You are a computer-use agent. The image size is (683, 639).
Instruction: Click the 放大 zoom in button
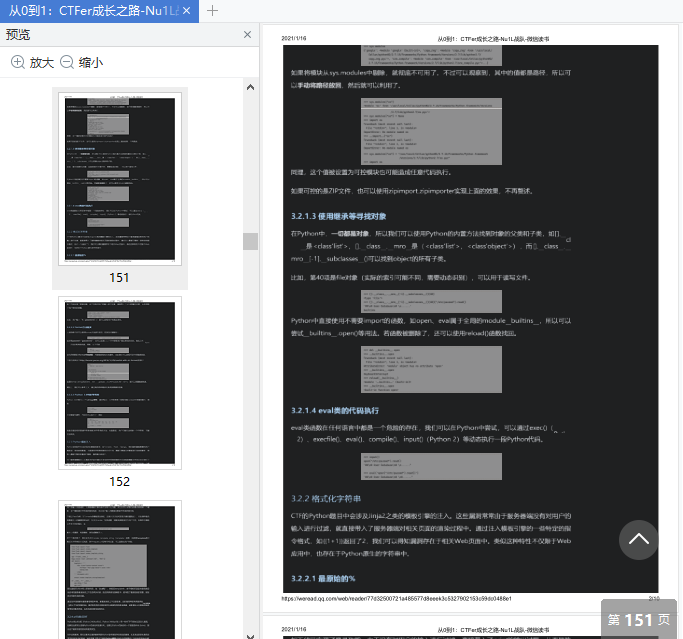32,62
